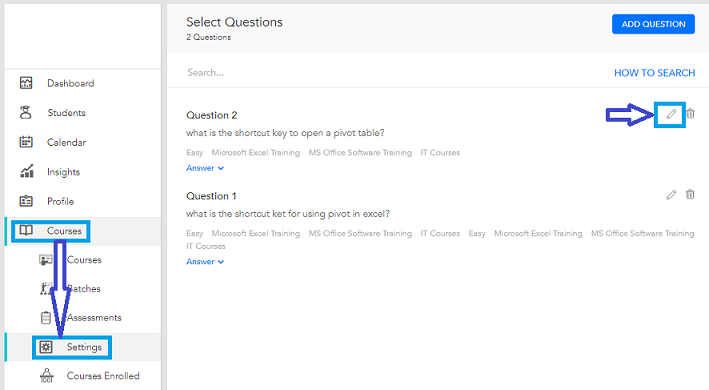Delete Question 2 using trash icon
This screenshot has width=709, height=390.
[x=690, y=113]
